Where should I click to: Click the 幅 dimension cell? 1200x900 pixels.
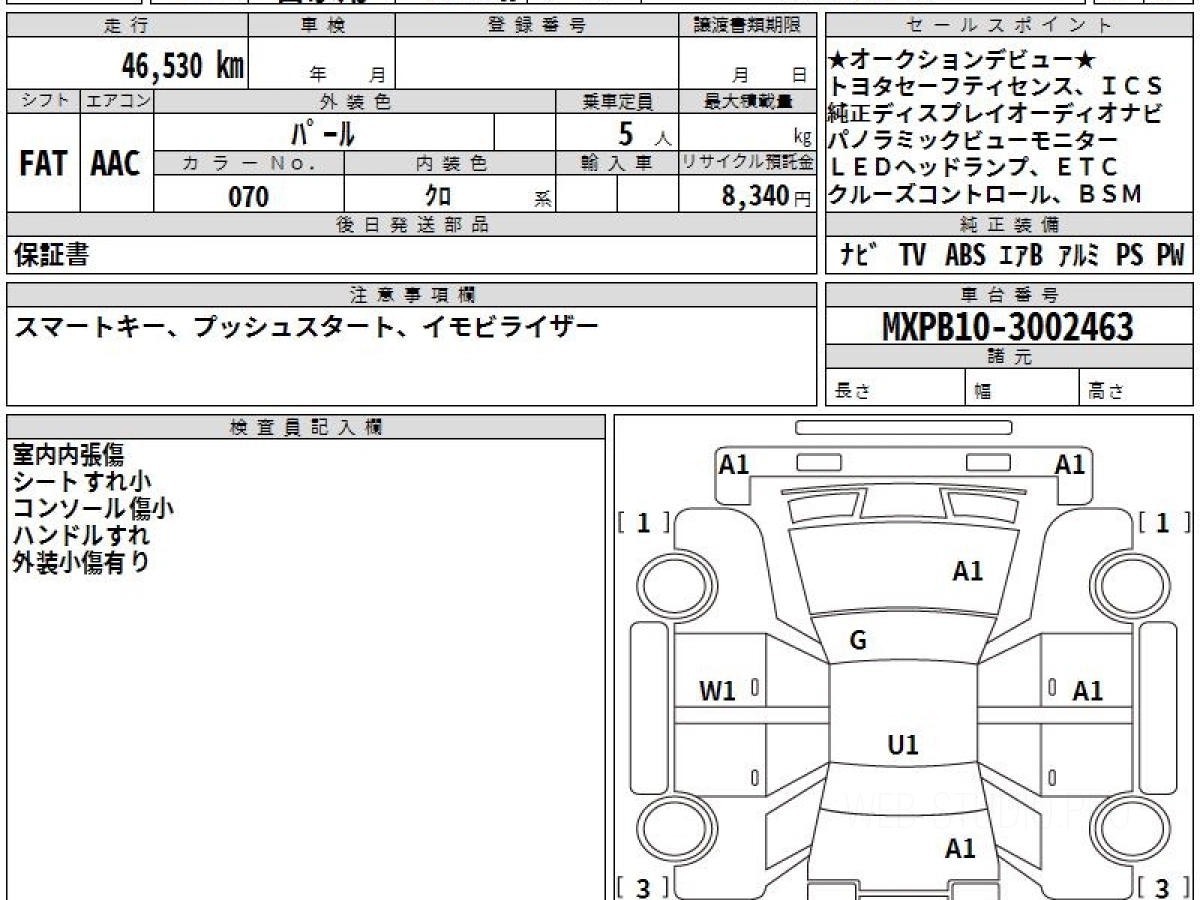1022,388
